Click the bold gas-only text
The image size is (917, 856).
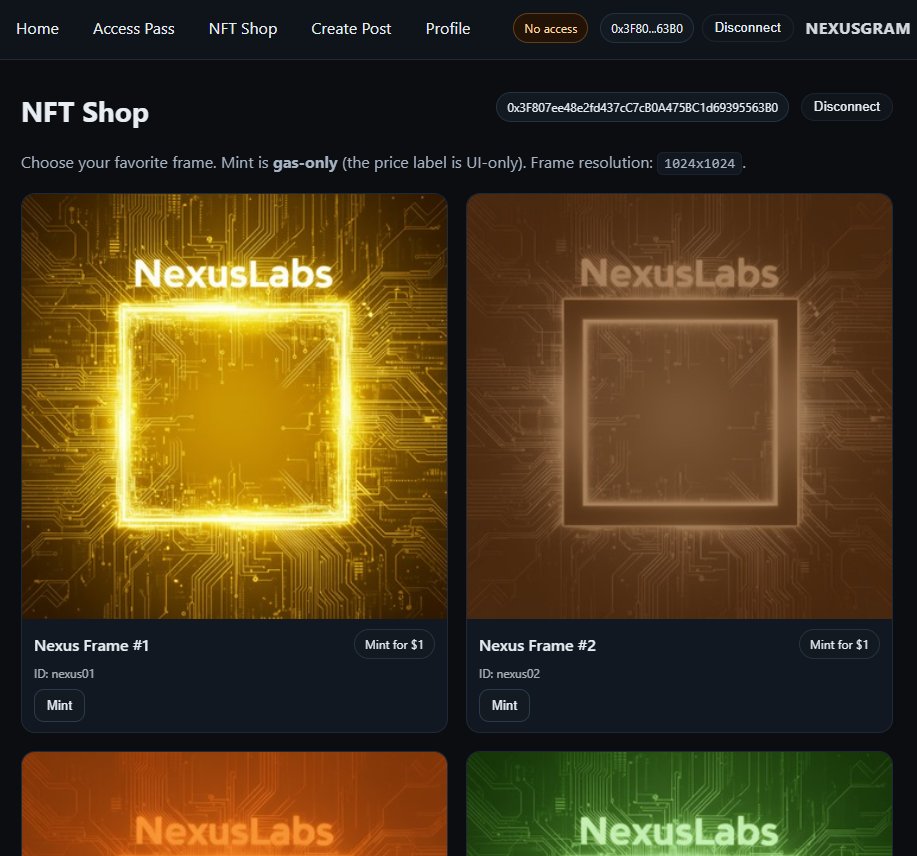(x=305, y=163)
